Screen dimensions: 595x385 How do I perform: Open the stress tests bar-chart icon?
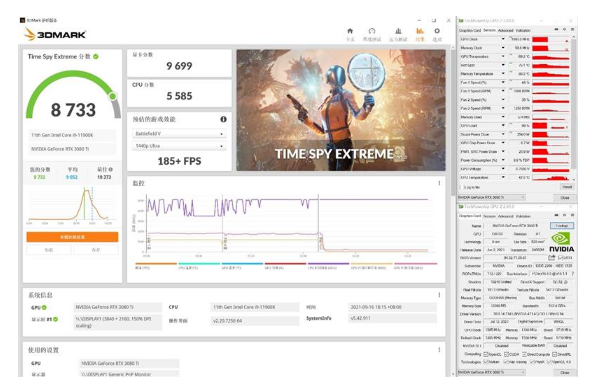point(398,31)
